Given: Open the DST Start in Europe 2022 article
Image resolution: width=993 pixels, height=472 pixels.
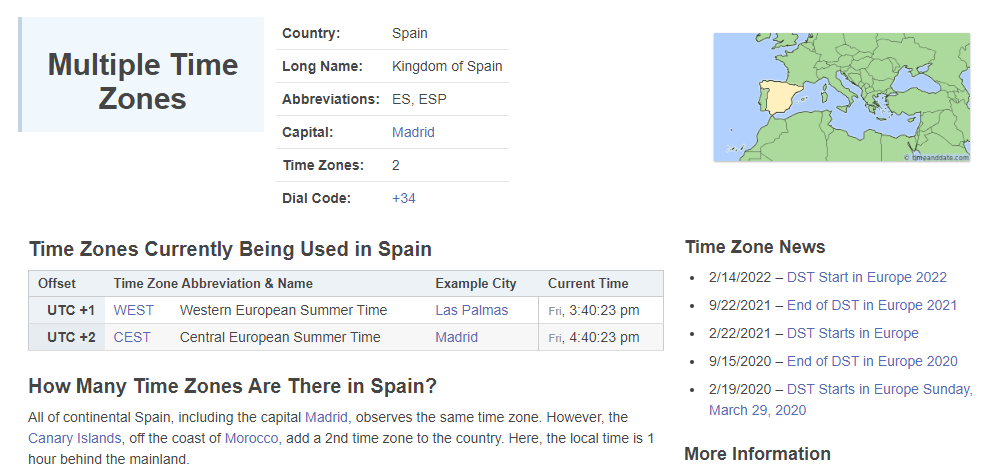Looking at the screenshot, I should point(866,277).
